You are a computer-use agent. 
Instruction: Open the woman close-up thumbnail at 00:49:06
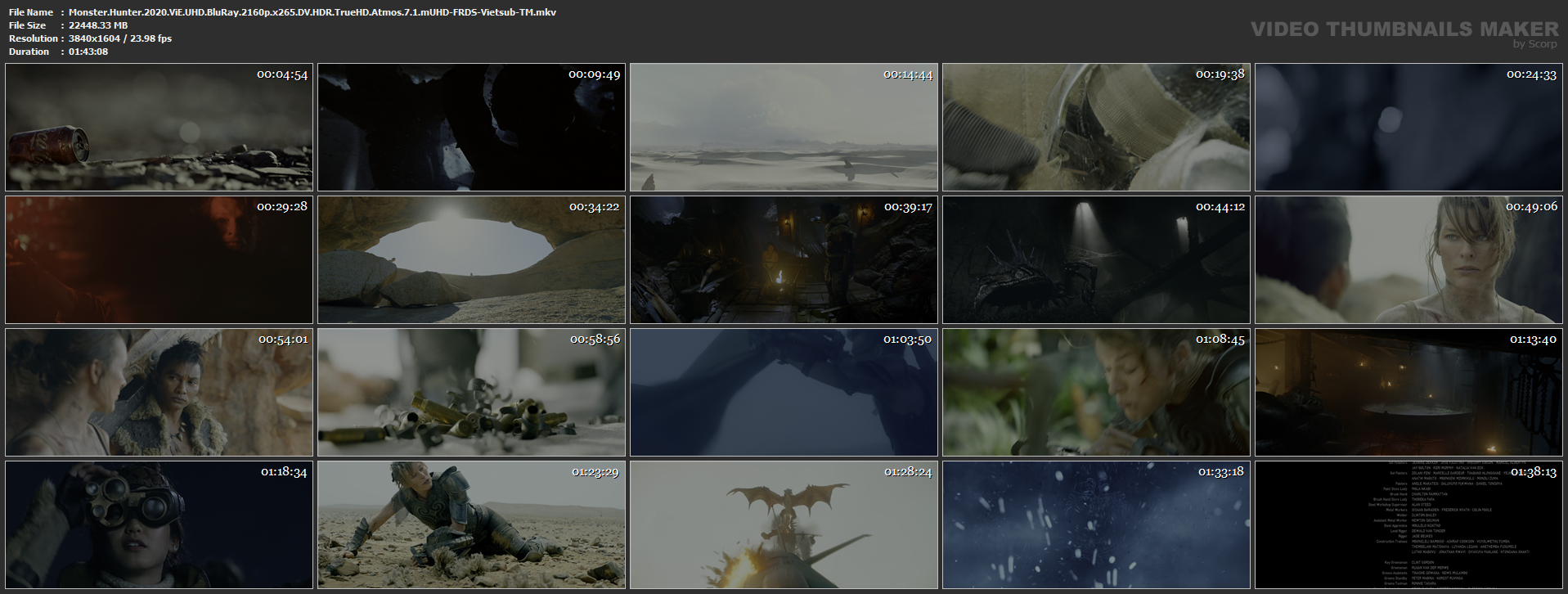coord(1409,259)
